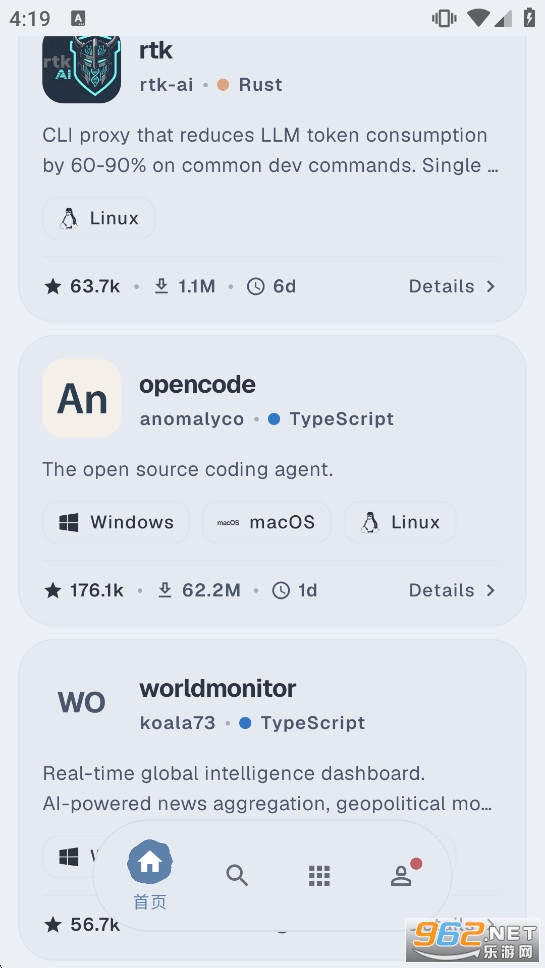Tap the opencode 'An' app icon
545x968 pixels.
tap(81, 399)
